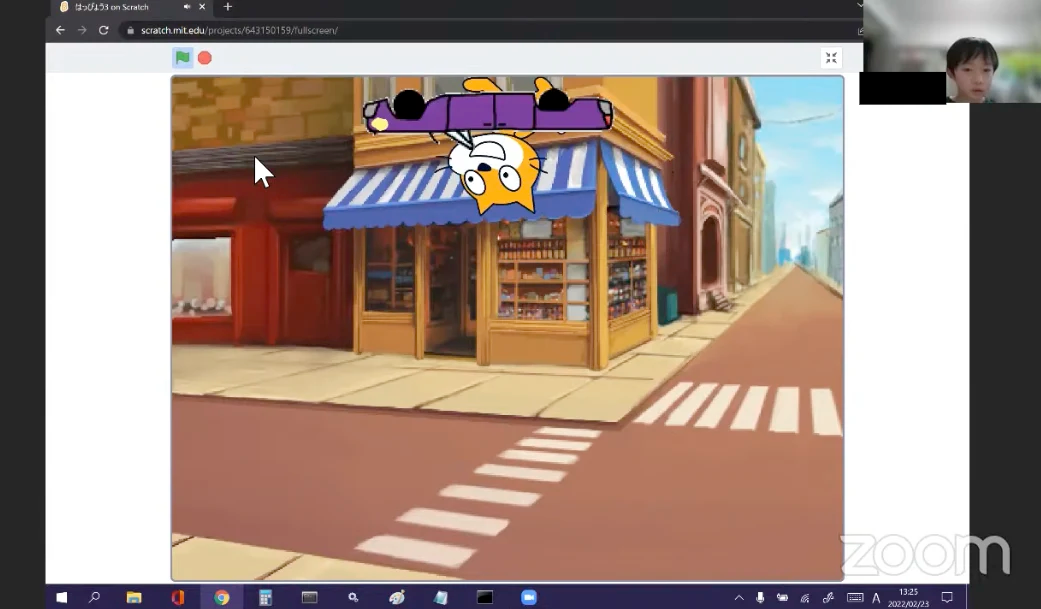Open the Paint app from the taskbar
Screen dimensions: 1041x609
pos(397,597)
